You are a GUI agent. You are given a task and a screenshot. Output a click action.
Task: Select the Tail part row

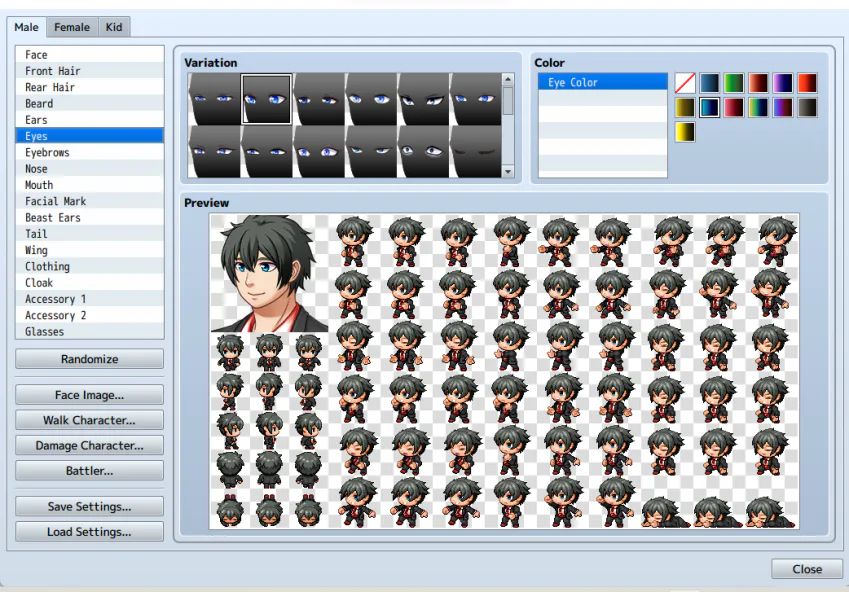tap(90, 233)
